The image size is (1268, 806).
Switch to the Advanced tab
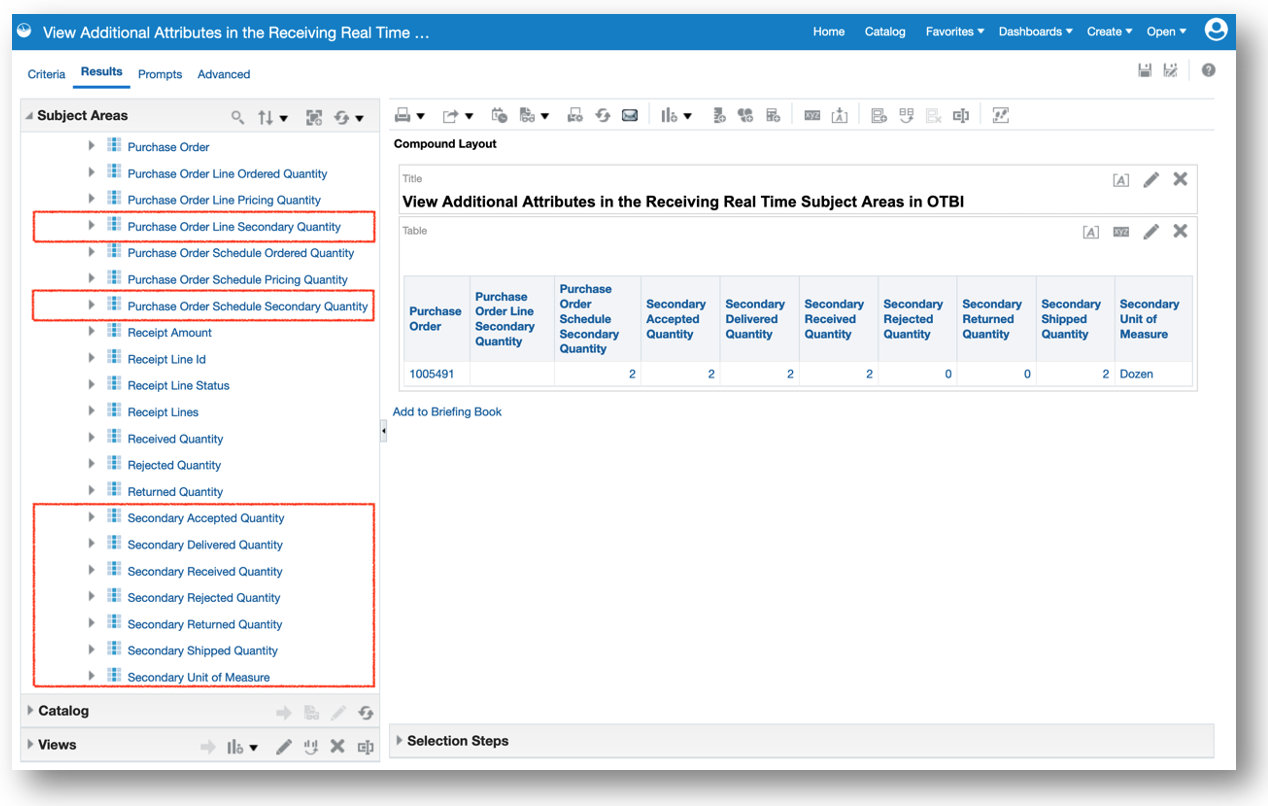point(224,74)
